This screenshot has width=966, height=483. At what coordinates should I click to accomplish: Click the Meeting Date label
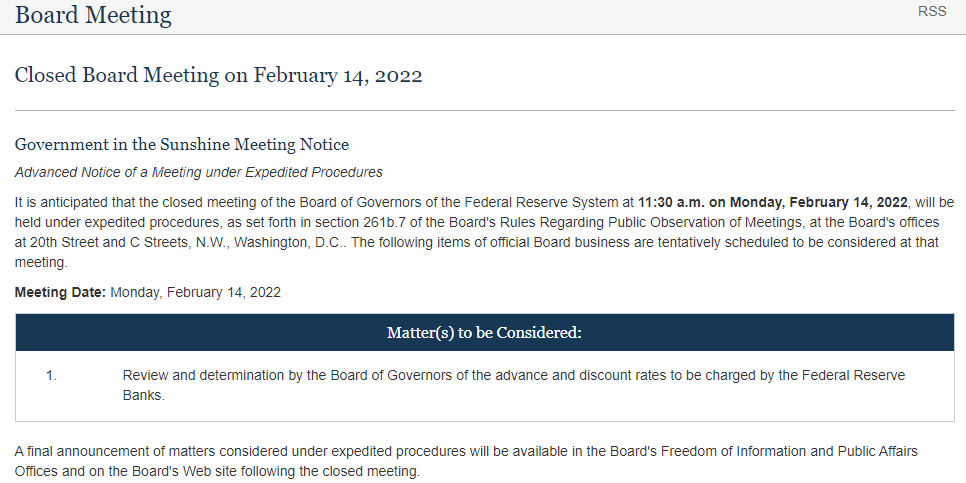pyautogui.click(x=60, y=293)
